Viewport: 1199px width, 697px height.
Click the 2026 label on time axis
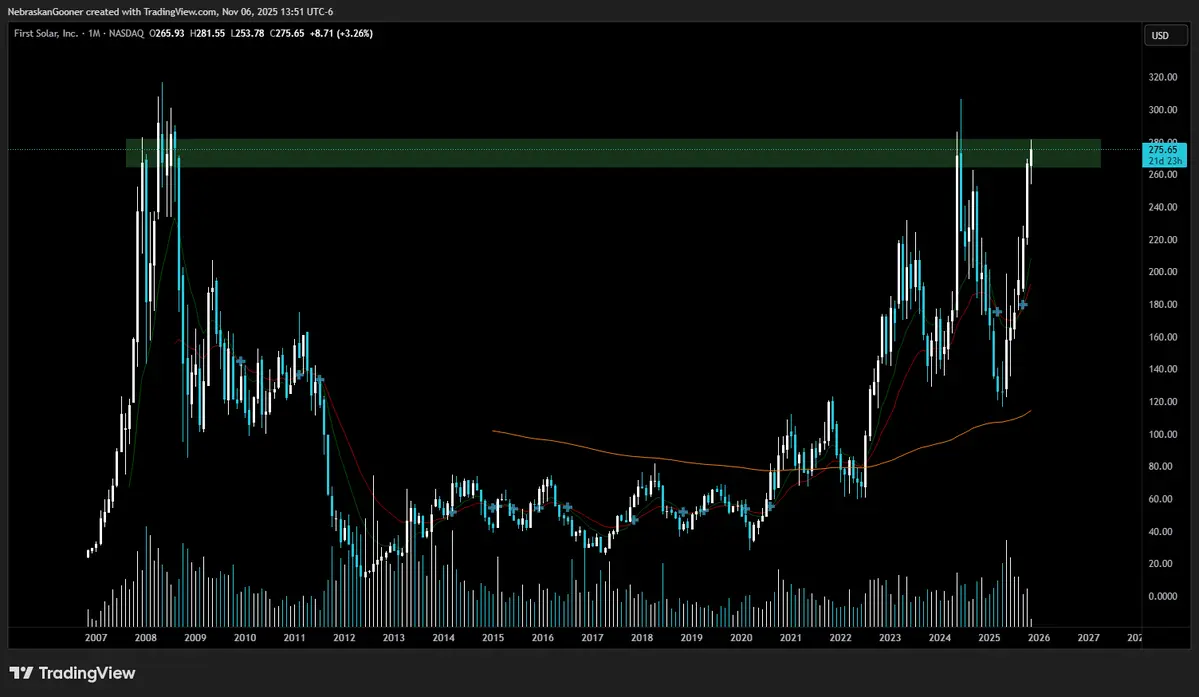pyautogui.click(x=1039, y=637)
